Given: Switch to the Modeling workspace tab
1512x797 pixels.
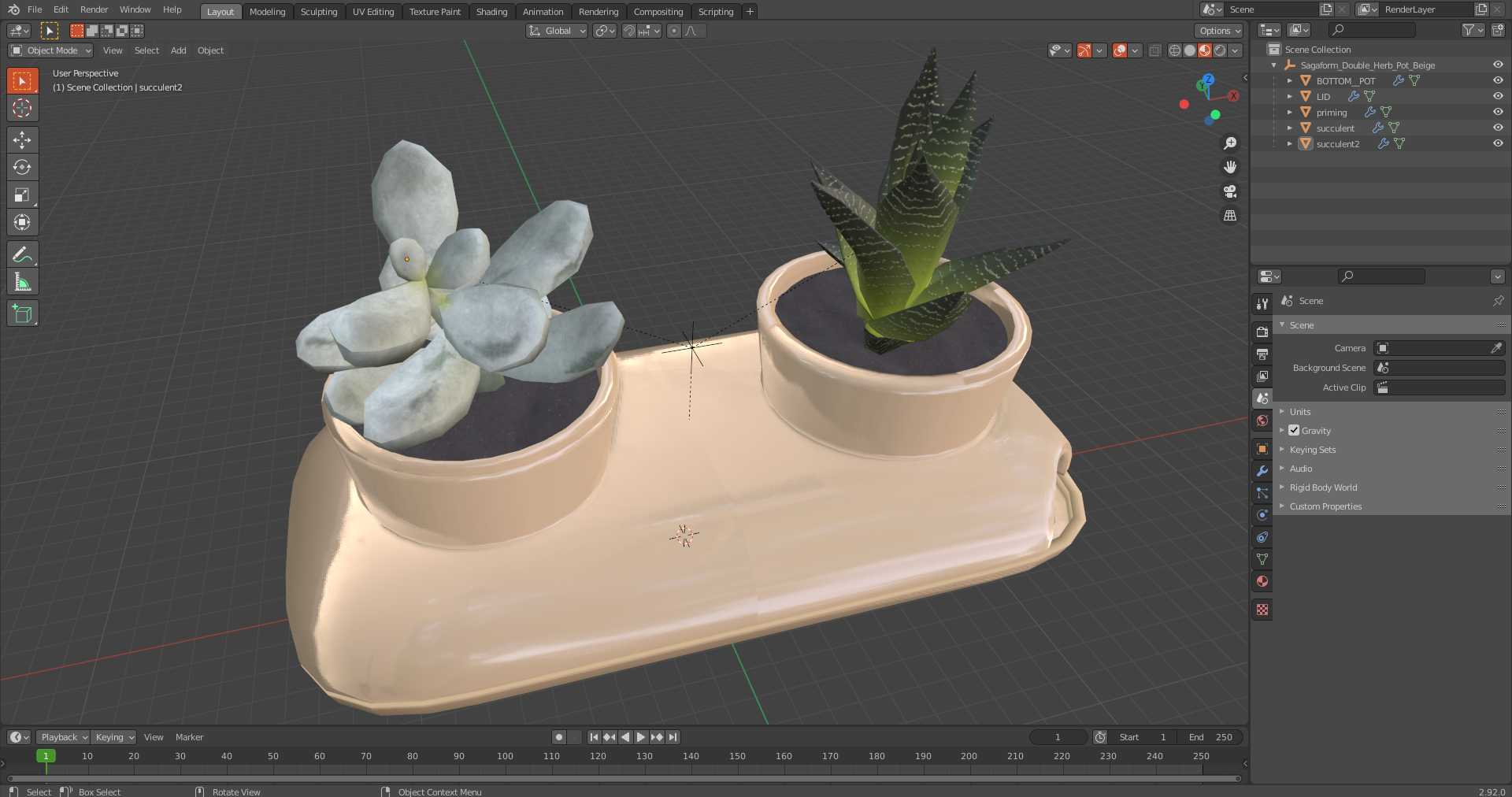Looking at the screenshot, I should (267, 12).
